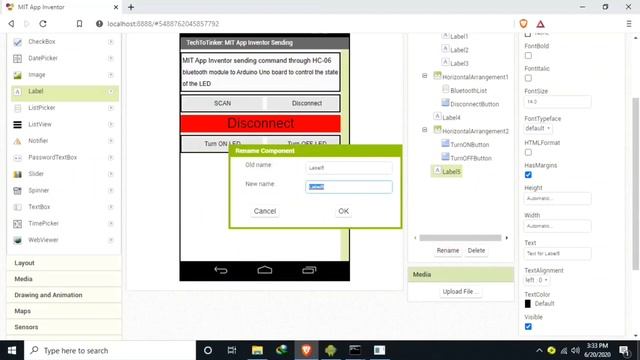The image size is (640, 360).
Task: Tap the phone preview back arrow
Action: coord(221,270)
